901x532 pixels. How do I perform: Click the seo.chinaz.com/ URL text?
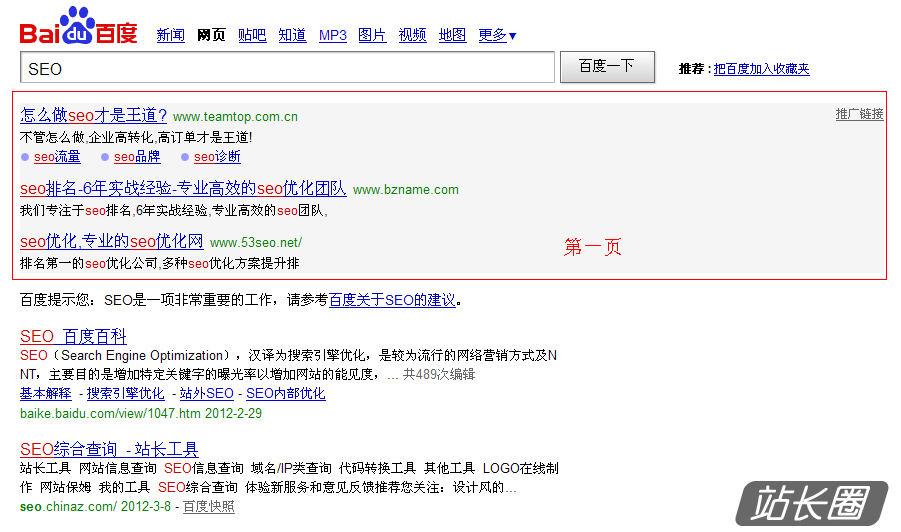point(68,507)
